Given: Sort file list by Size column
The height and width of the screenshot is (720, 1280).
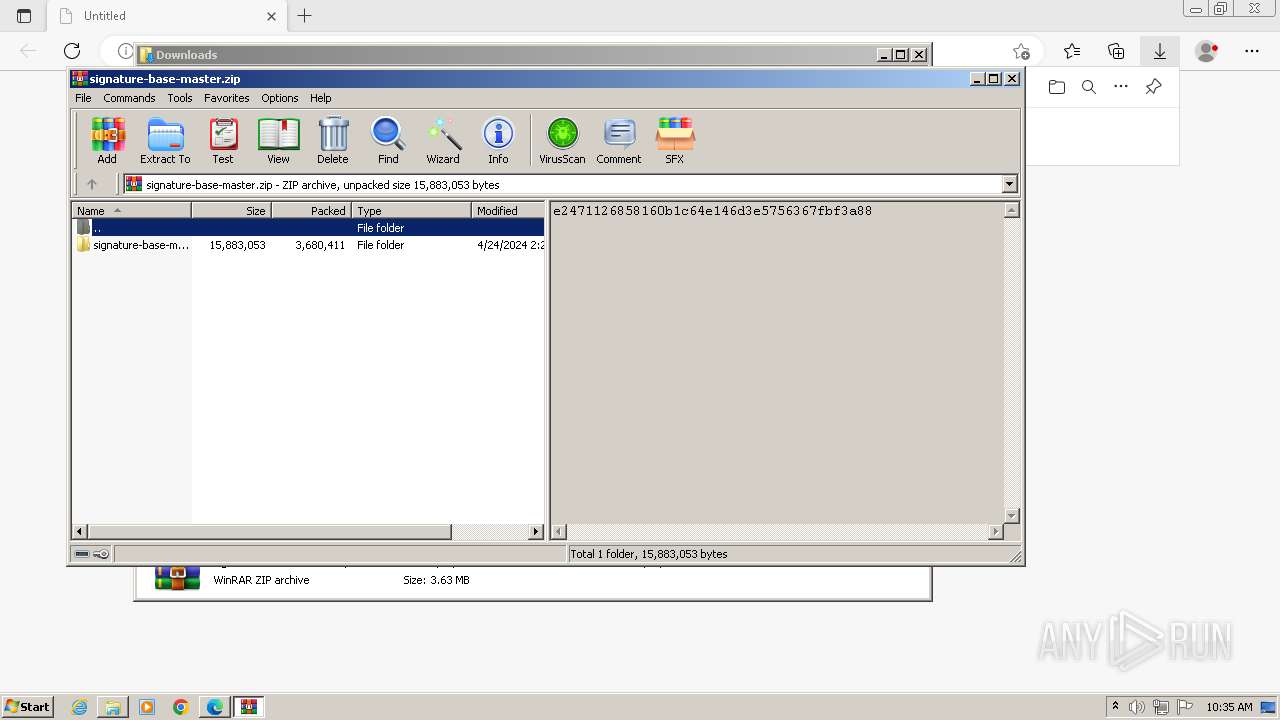Looking at the screenshot, I should click(x=231, y=211).
